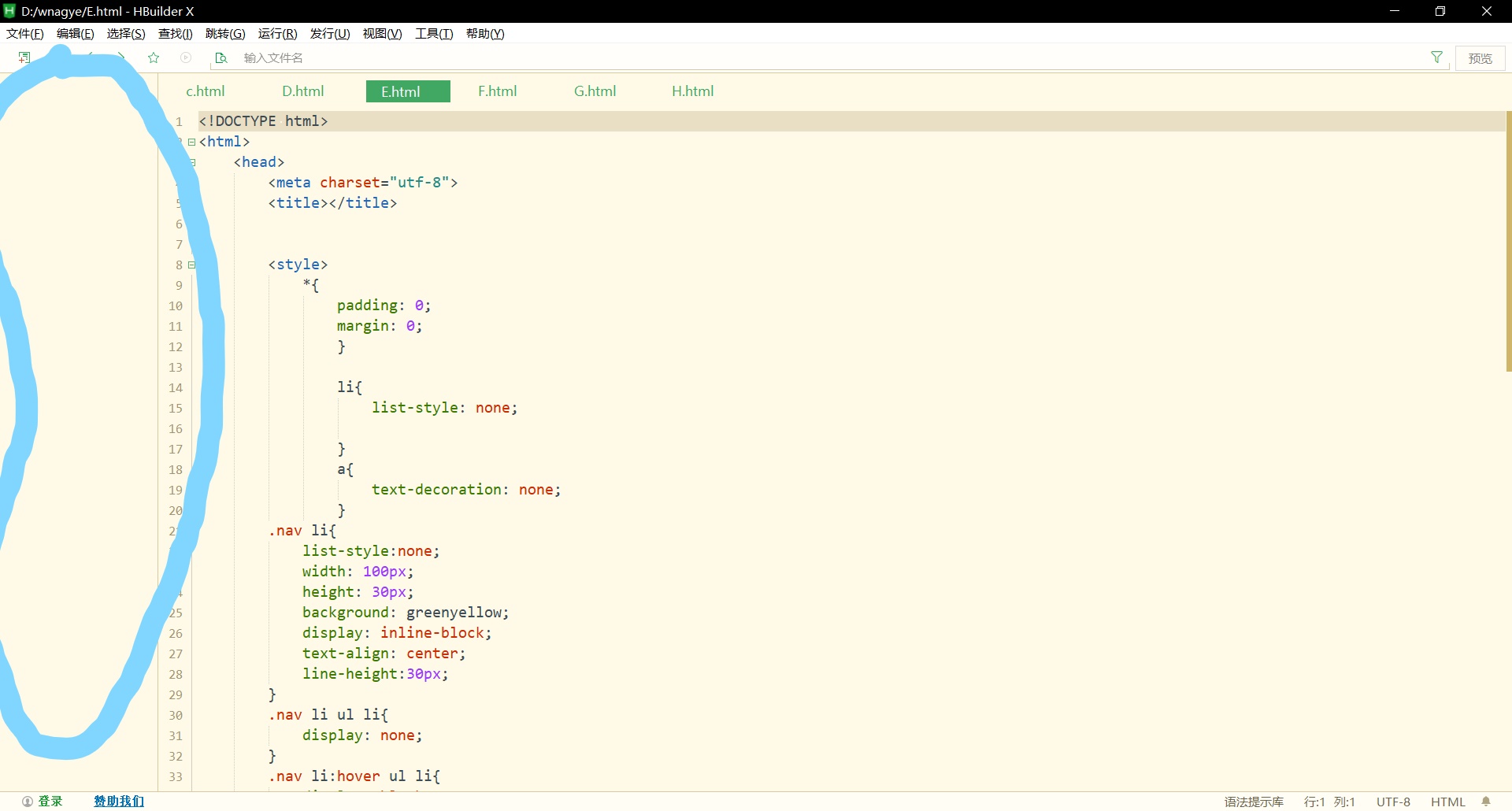
Task: Click the DOCTYPE html line of code
Action: pos(263,121)
